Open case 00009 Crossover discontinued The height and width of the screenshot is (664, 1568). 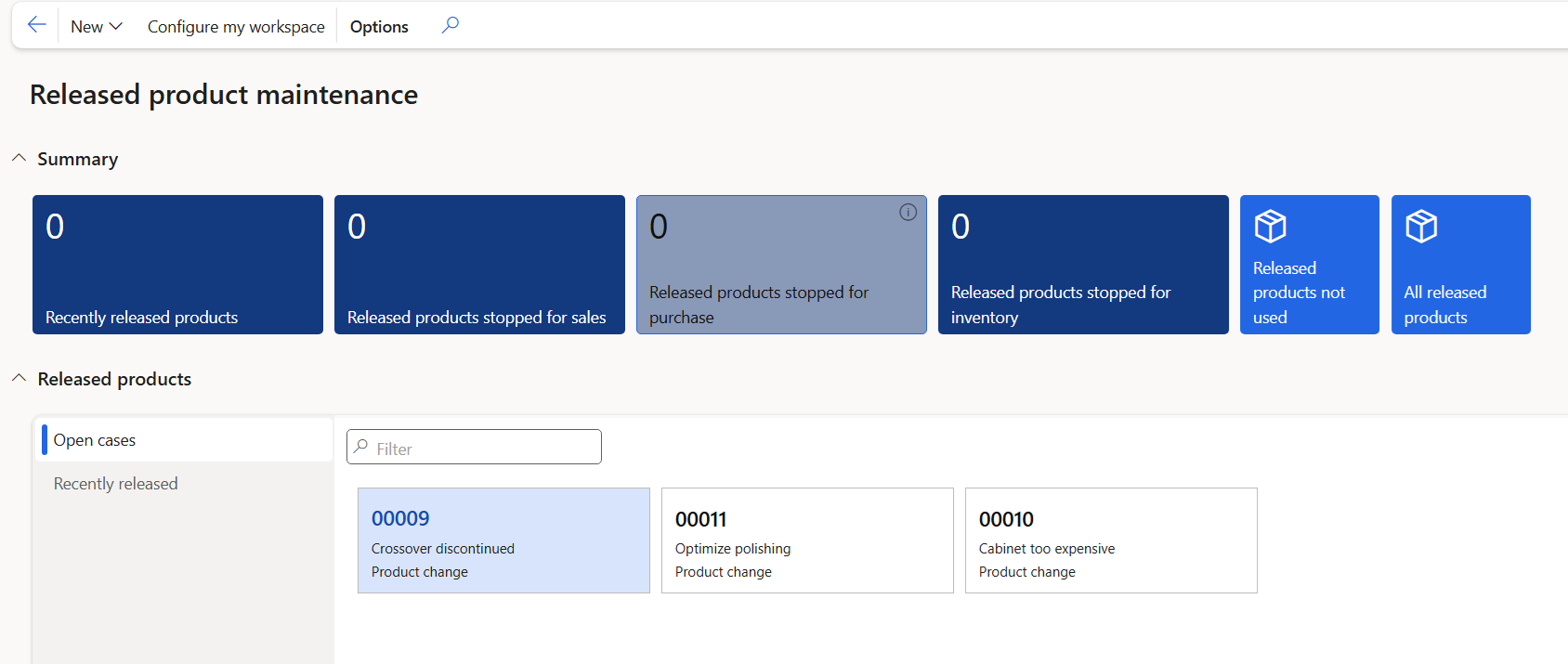[503, 540]
